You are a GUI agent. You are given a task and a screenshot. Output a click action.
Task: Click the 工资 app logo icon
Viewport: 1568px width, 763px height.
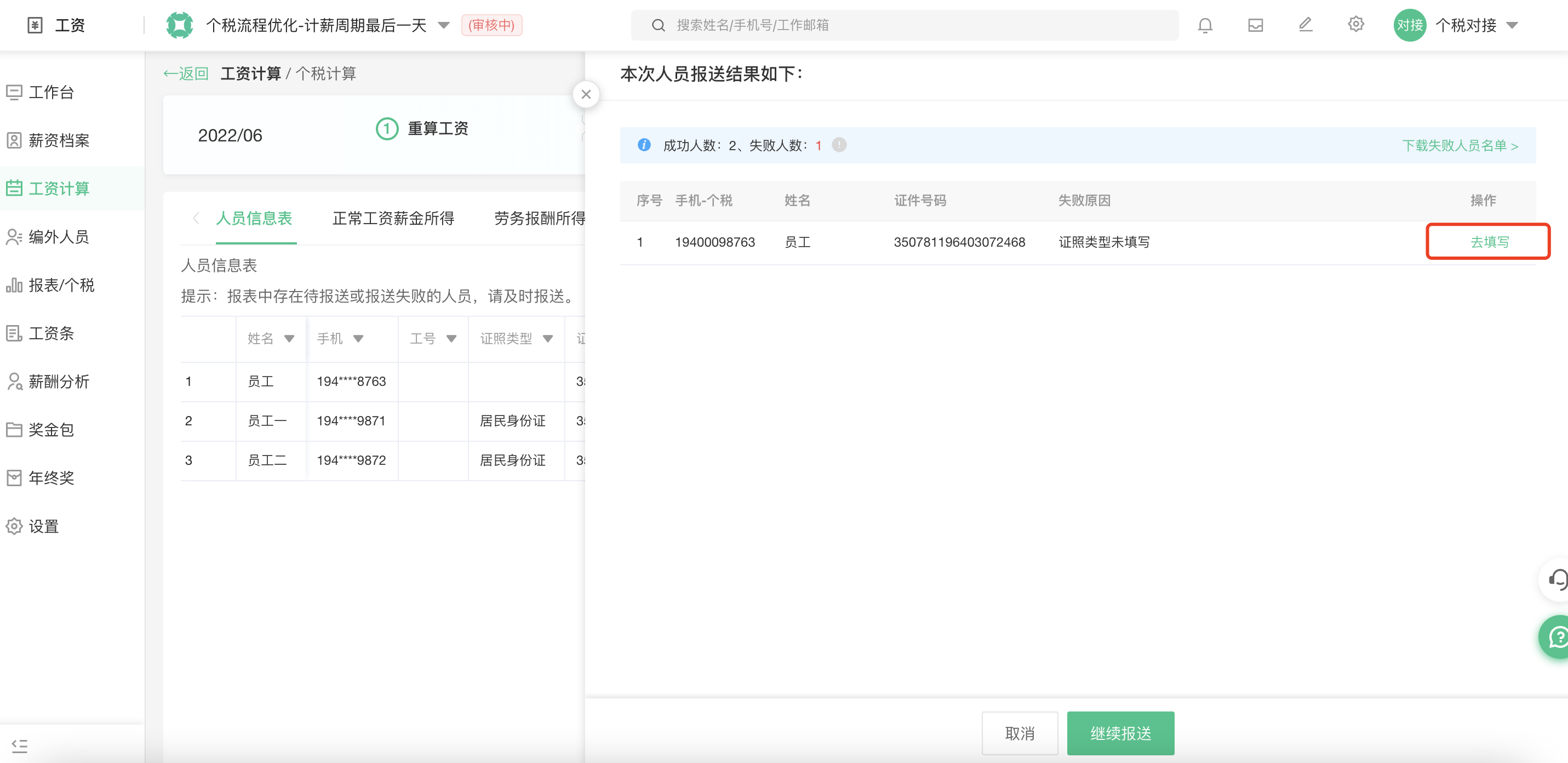tap(35, 25)
